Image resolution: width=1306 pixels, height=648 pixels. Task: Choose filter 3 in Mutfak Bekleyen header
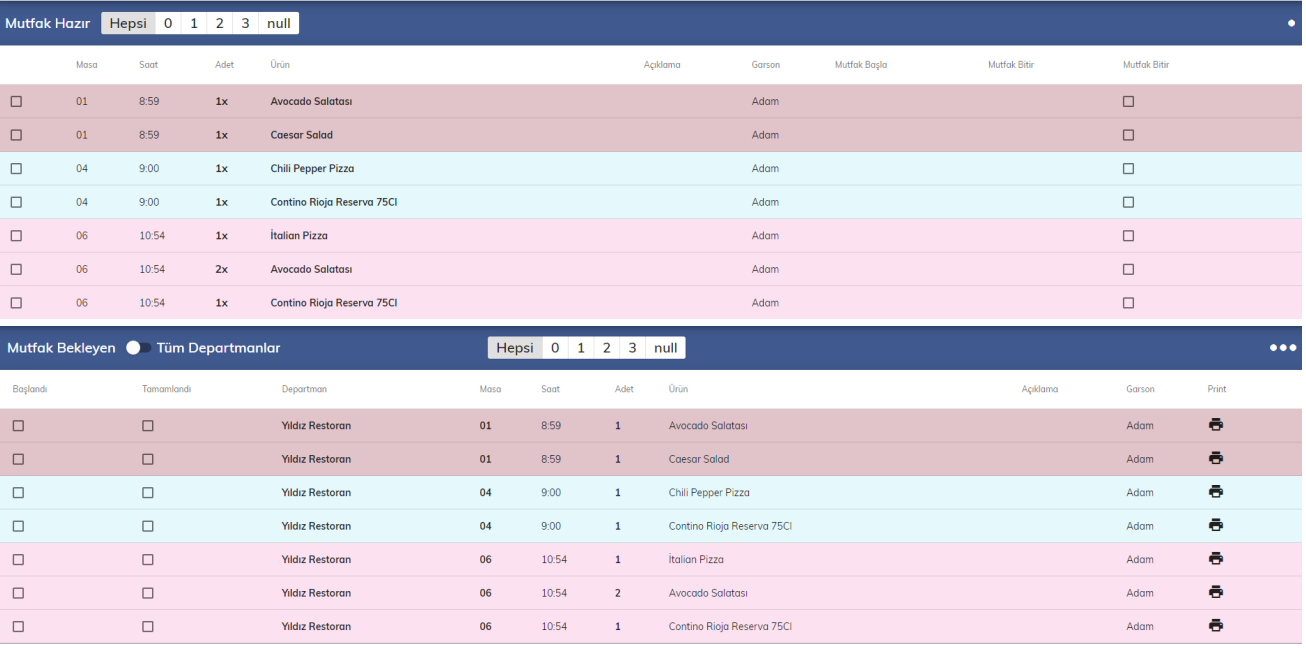click(631, 348)
